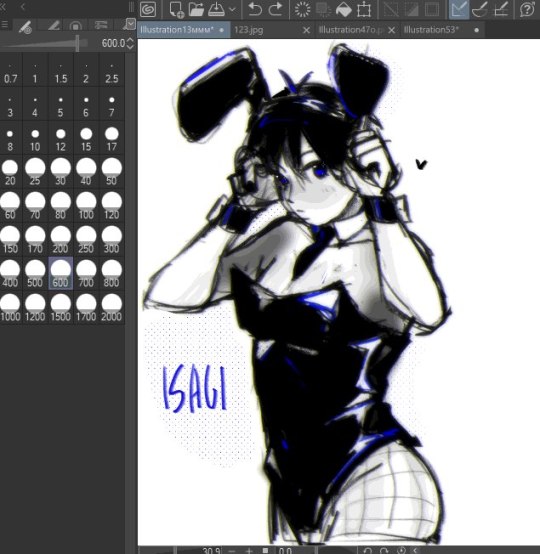Choose the 170 brush size preset
Viewport: 540px width, 554px height.
[x=35, y=240]
